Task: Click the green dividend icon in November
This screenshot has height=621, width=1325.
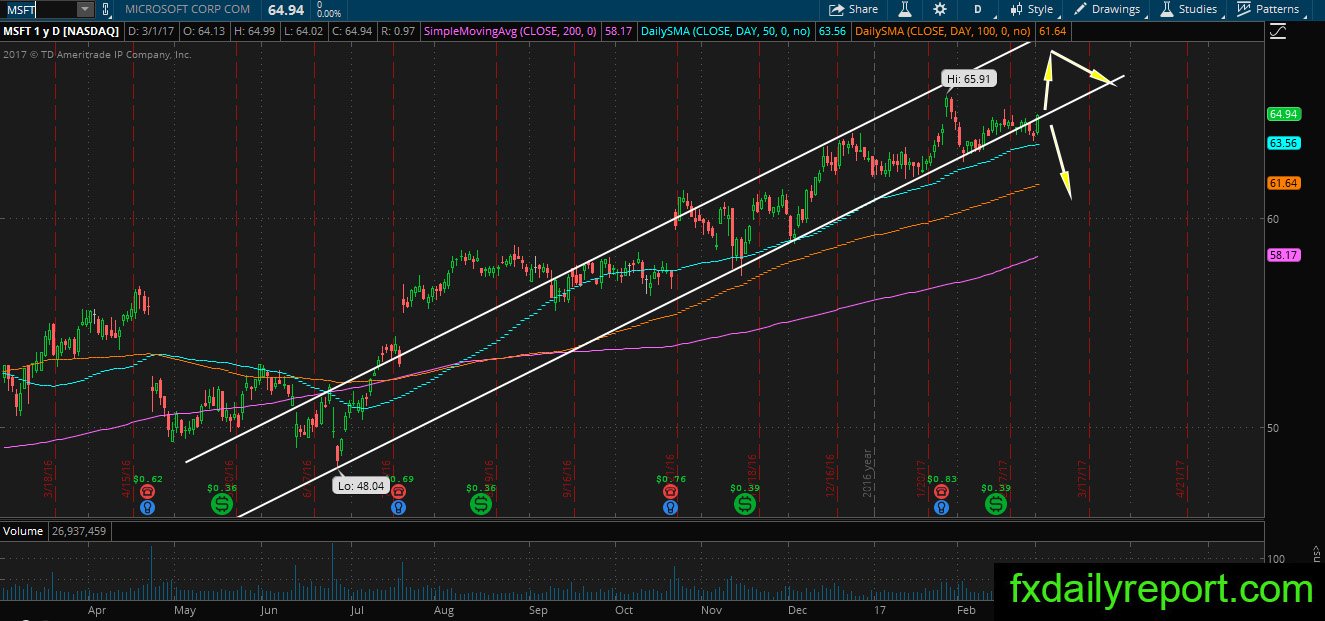Action: 744,505
